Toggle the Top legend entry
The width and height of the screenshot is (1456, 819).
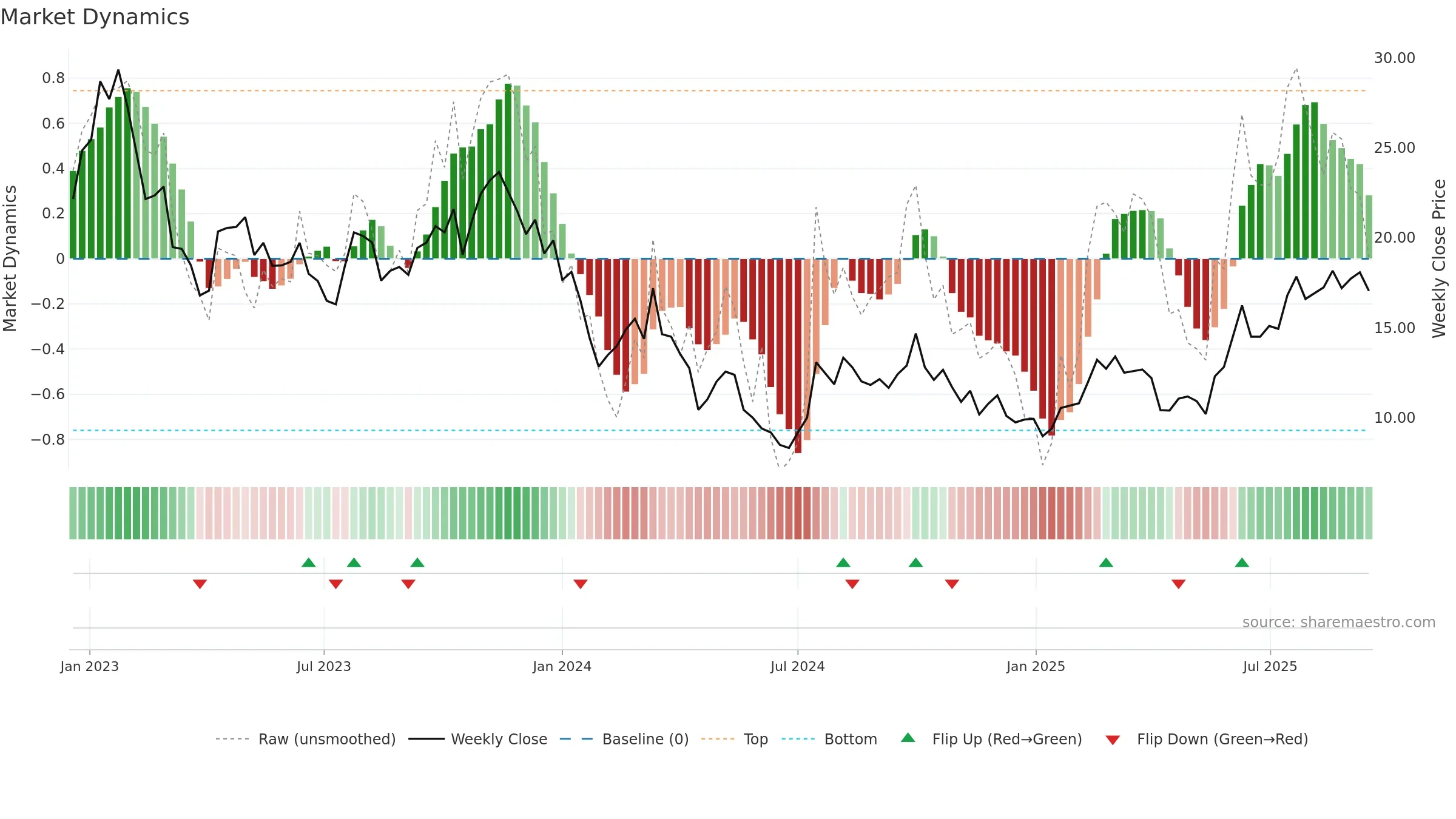735,739
